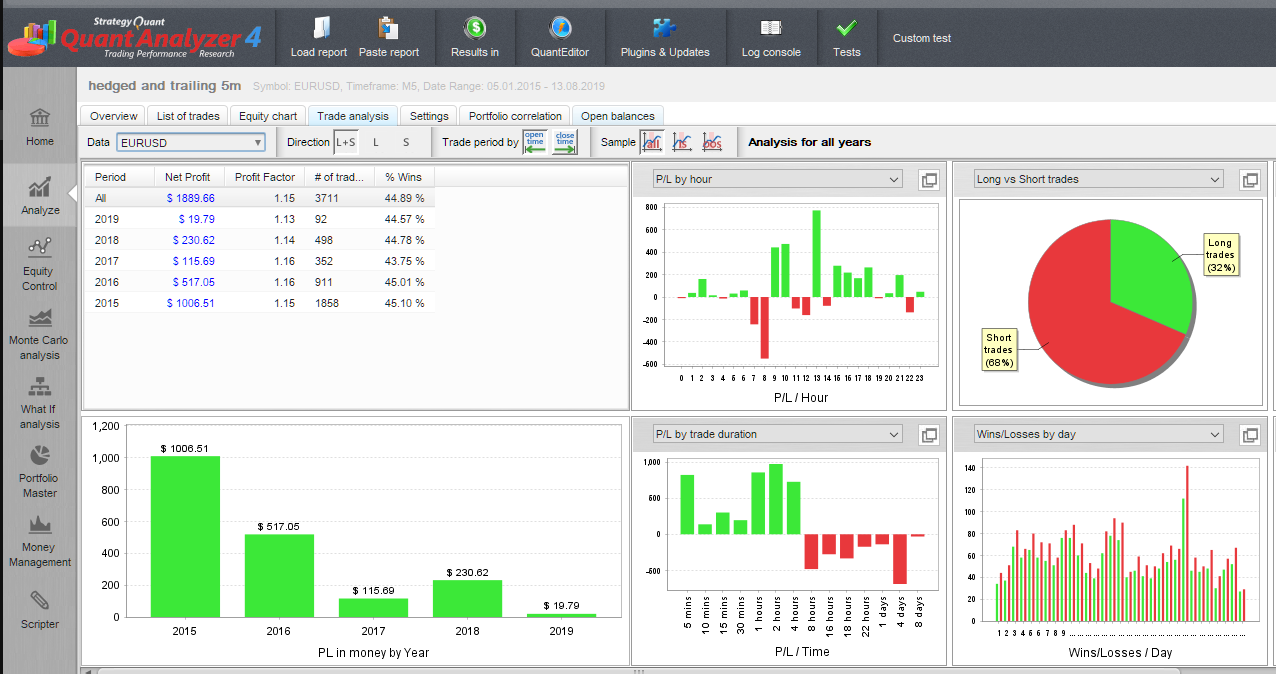Viewport: 1276px width, 674px height.
Task: Pop out the P/L by hour chart
Action: tap(929, 180)
